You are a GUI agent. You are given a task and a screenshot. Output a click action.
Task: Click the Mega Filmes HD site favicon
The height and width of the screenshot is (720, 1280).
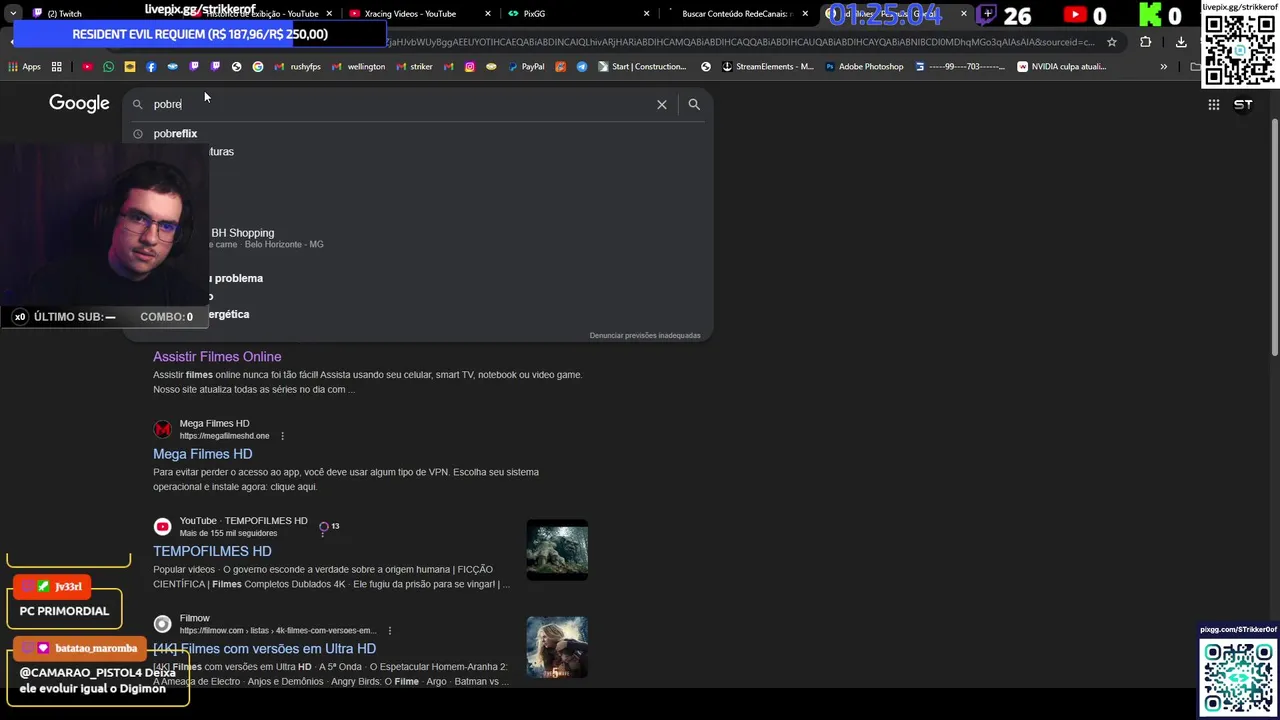pos(162,429)
